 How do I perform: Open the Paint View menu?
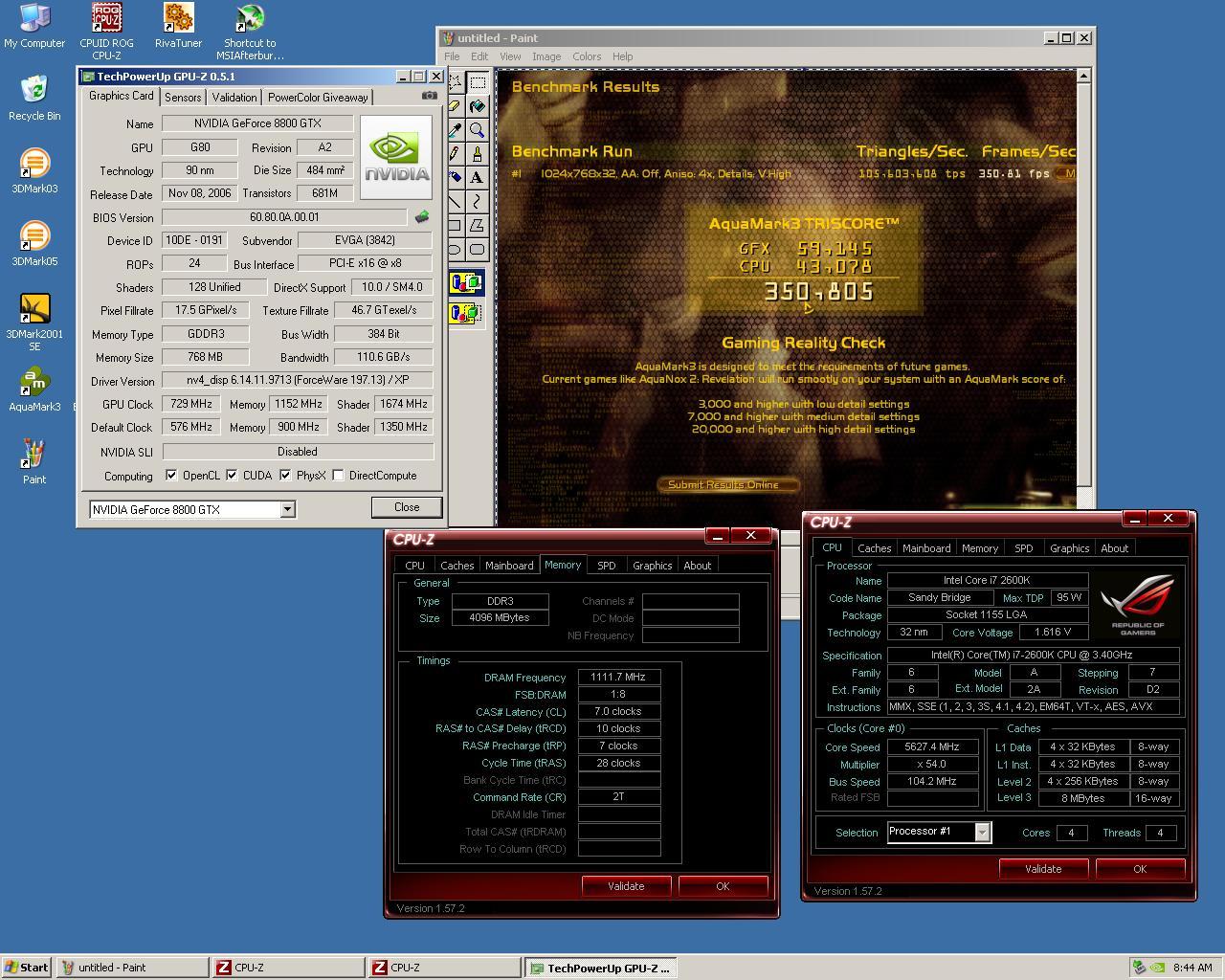click(x=510, y=56)
